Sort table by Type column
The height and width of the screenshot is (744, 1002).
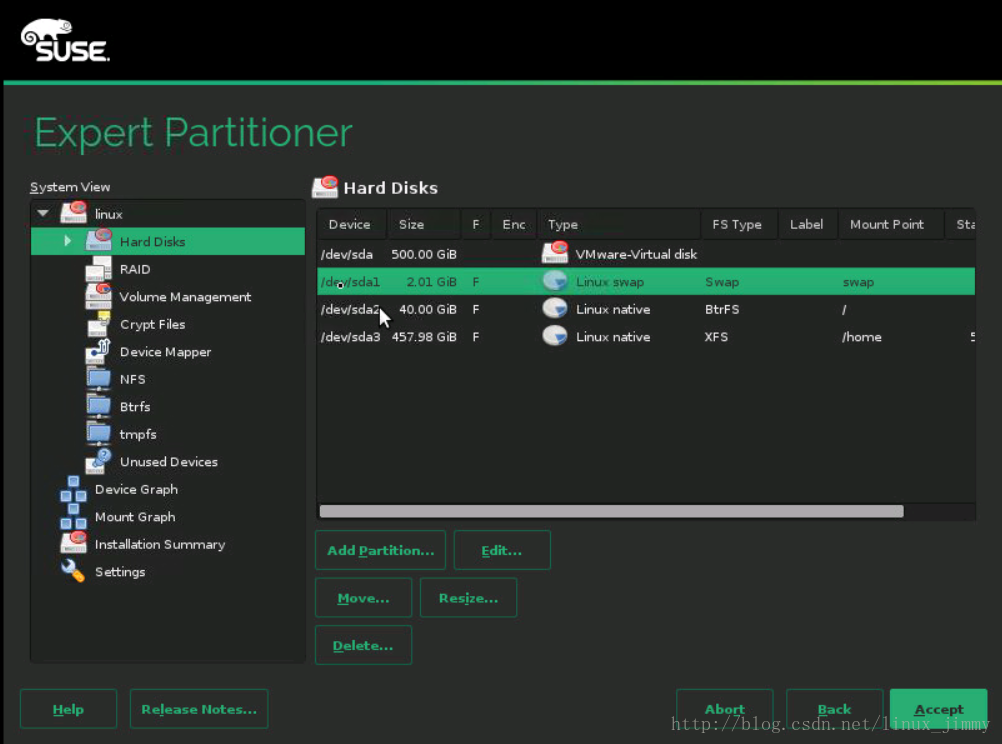pos(619,224)
